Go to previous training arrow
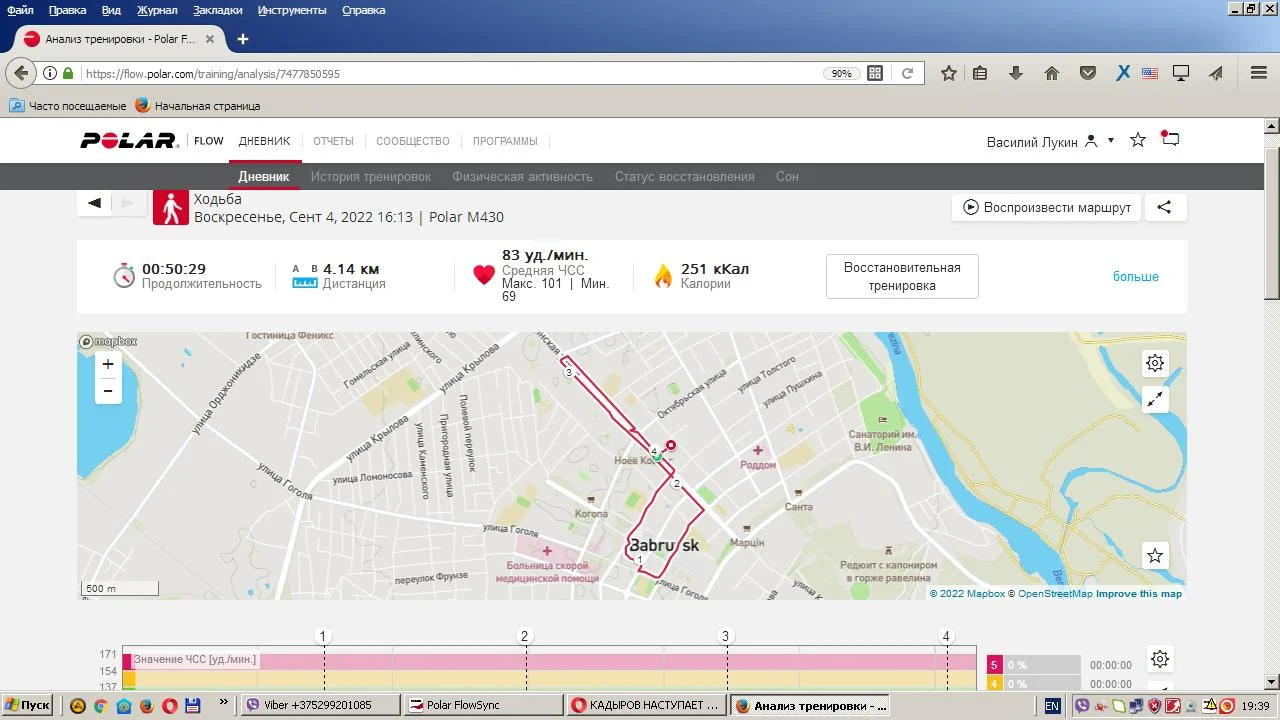 (94, 203)
